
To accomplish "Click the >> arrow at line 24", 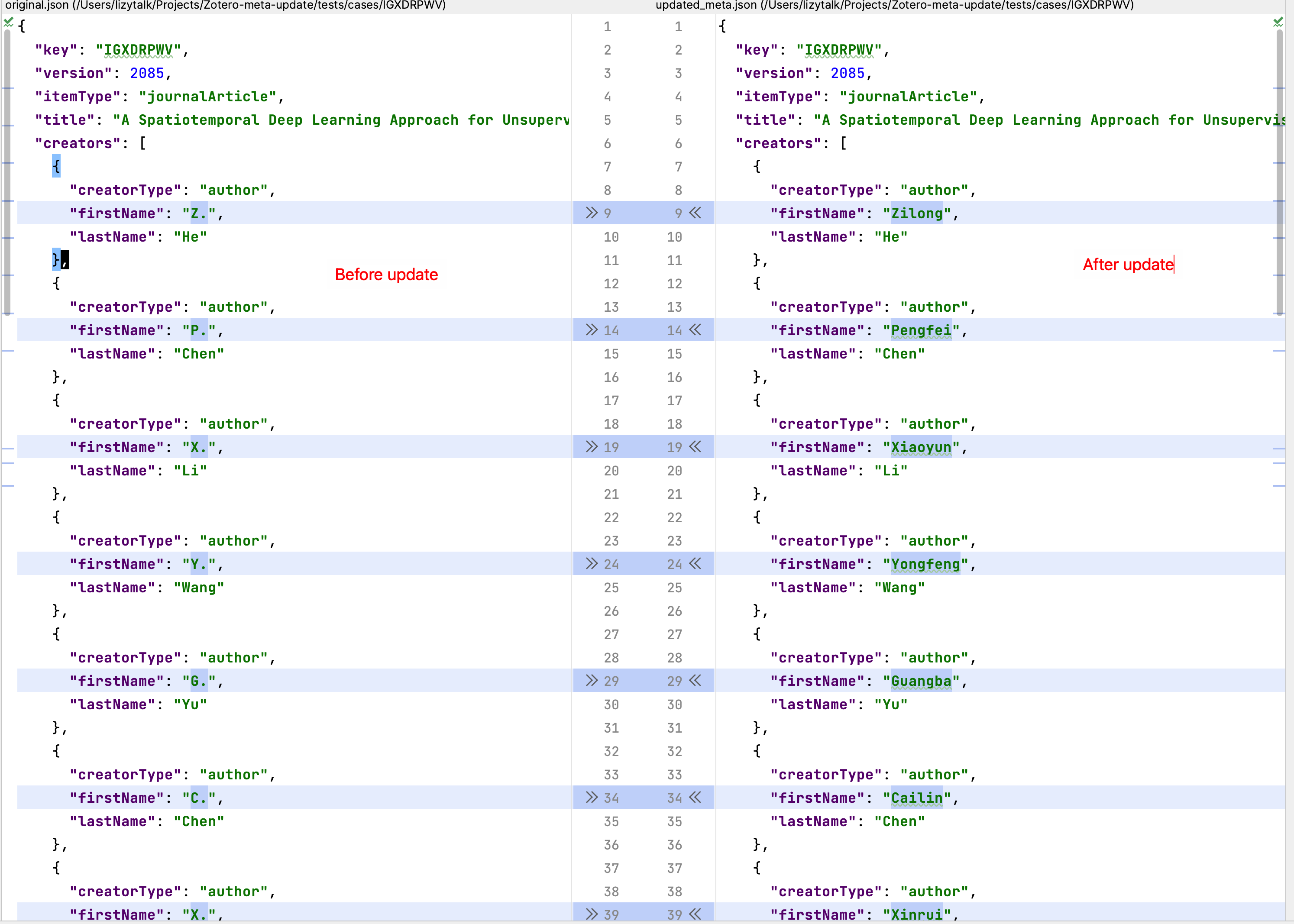I will (x=592, y=563).
